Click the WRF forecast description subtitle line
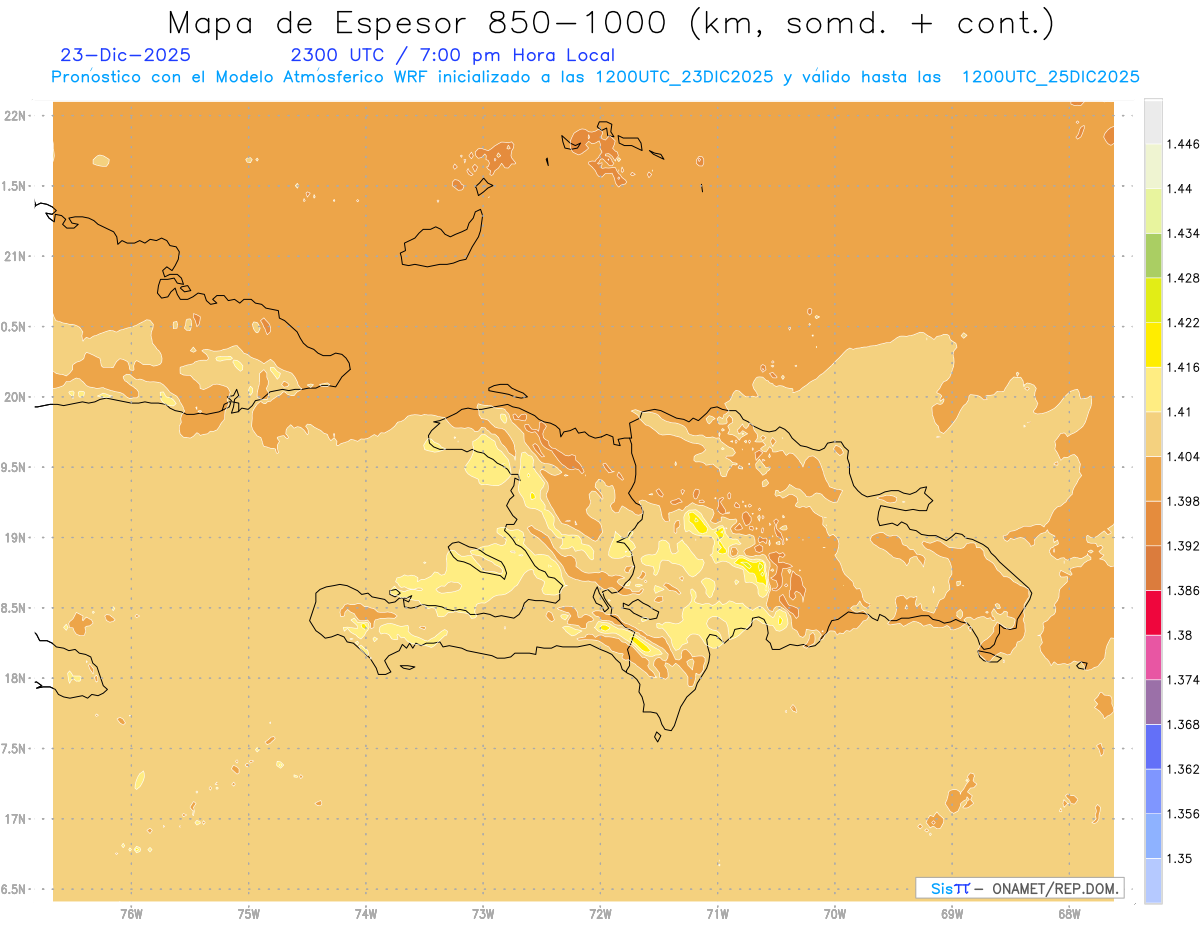 pos(595,77)
